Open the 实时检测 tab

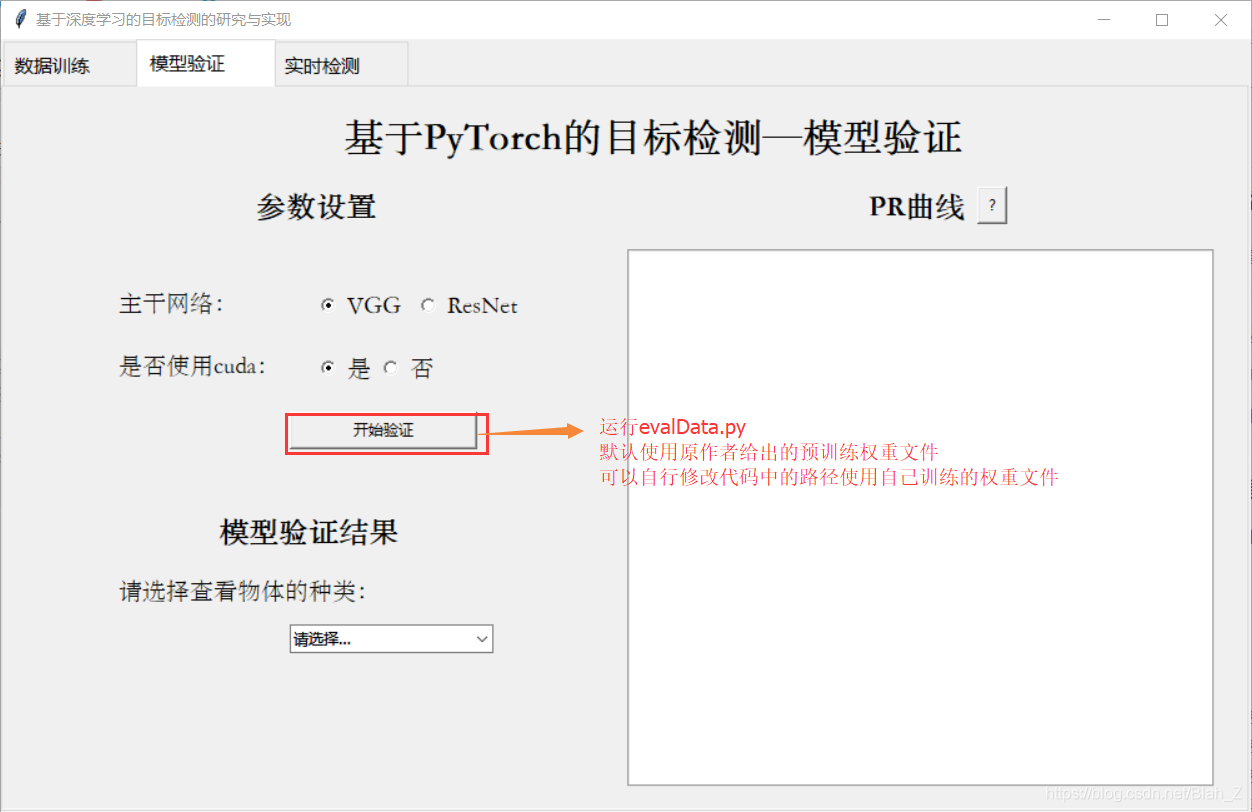tap(341, 66)
